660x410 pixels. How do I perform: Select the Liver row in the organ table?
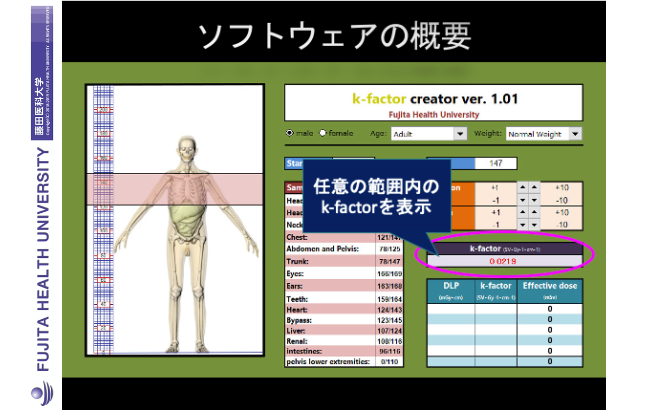pos(330,332)
